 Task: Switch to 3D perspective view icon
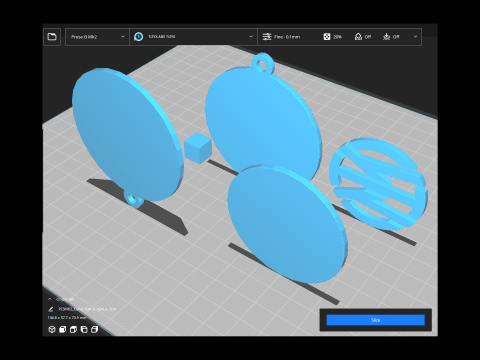(52, 329)
